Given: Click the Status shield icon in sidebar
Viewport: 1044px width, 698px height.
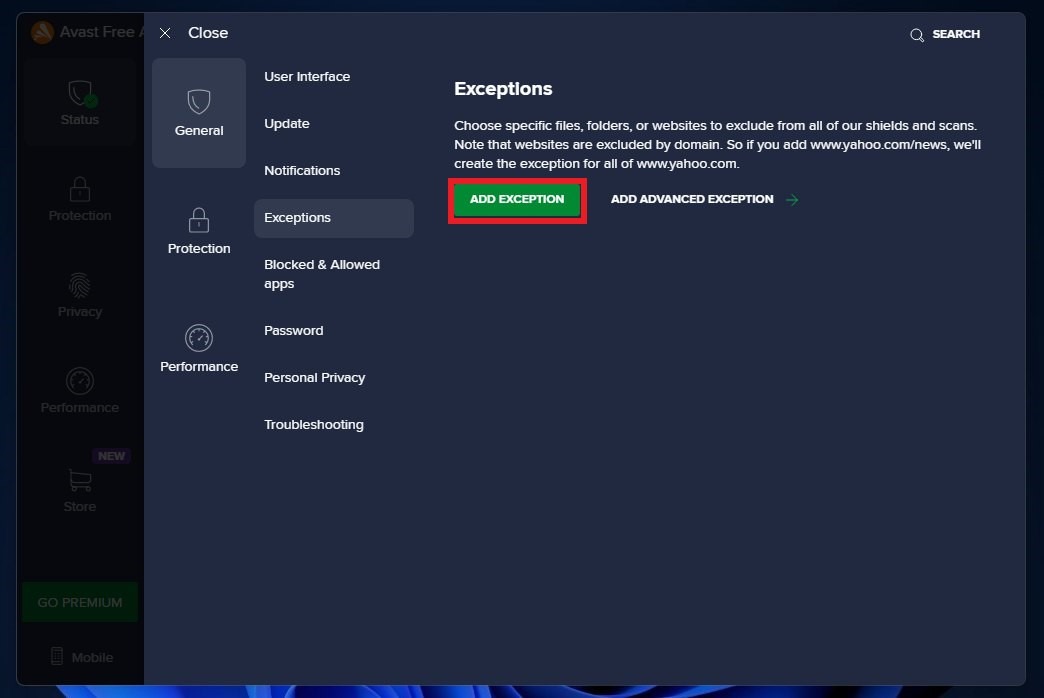Looking at the screenshot, I should (80, 94).
